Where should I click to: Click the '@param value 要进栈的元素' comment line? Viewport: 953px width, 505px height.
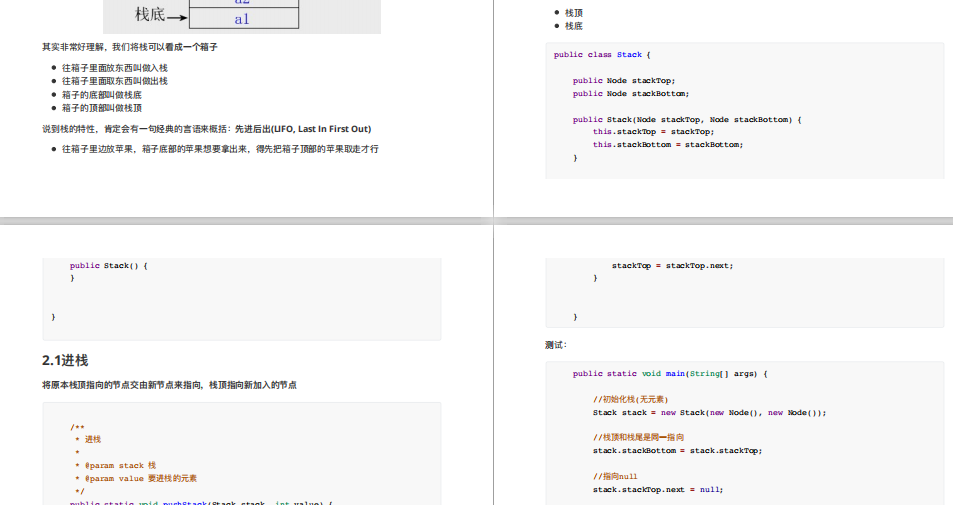pyautogui.click(x=136, y=478)
